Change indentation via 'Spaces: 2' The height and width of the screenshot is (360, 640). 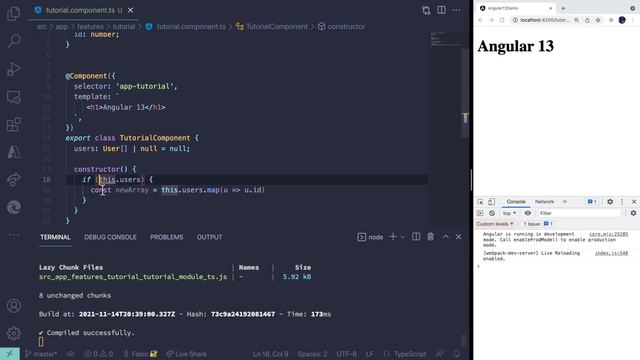pyautogui.click(x=312, y=354)
